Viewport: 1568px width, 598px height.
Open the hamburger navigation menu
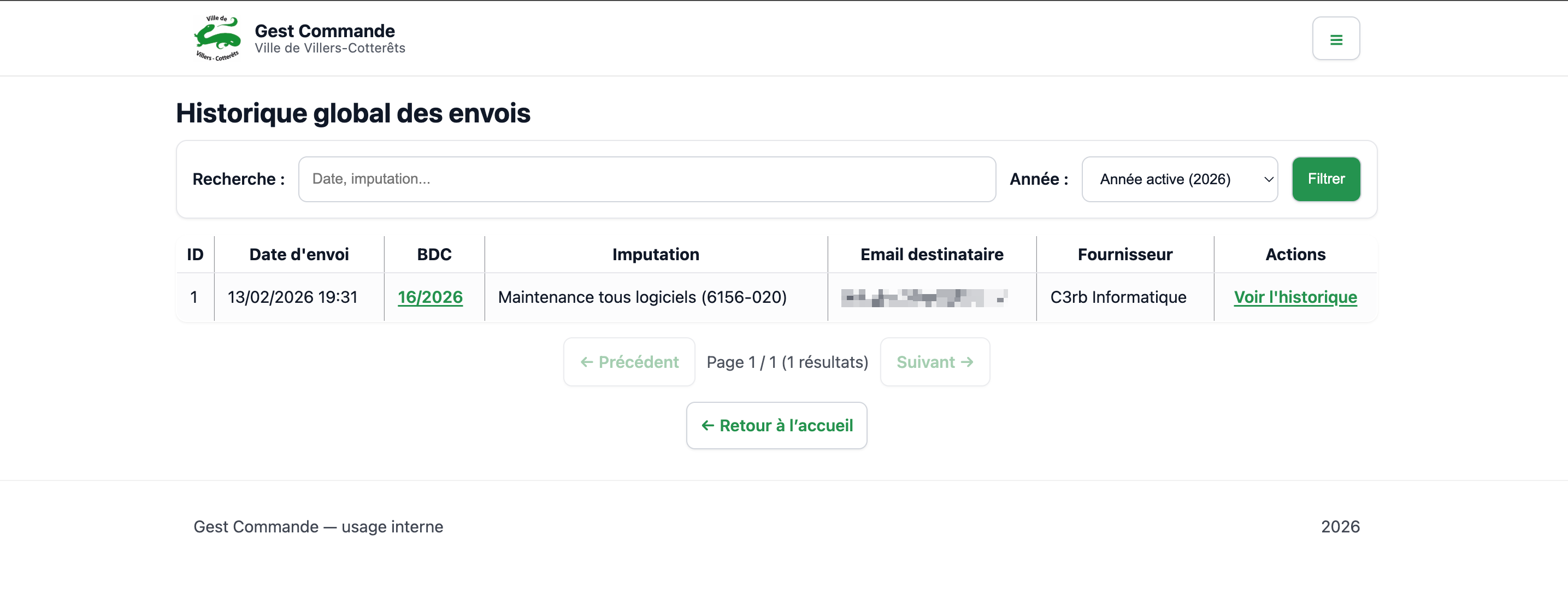pyautogui.click(x=1335, y=39)
